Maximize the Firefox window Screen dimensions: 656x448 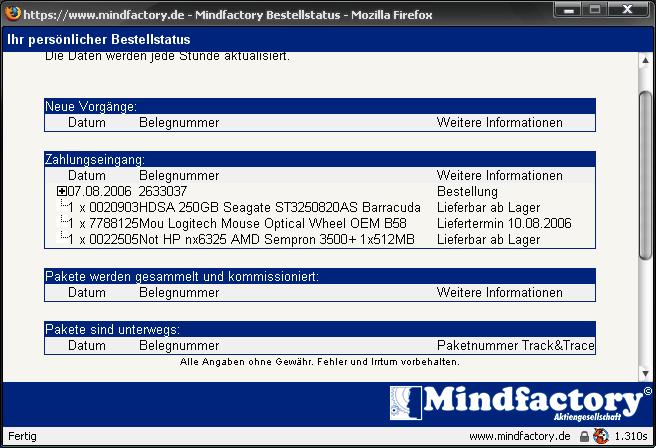click(595, 10)
